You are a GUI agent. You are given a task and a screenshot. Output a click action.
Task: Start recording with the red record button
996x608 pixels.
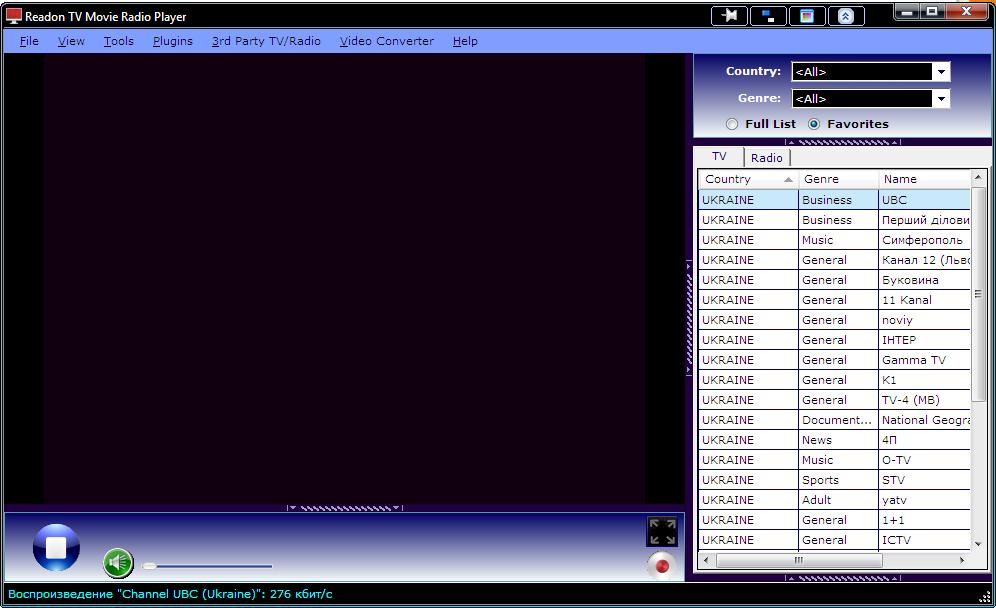click(662, 565)
